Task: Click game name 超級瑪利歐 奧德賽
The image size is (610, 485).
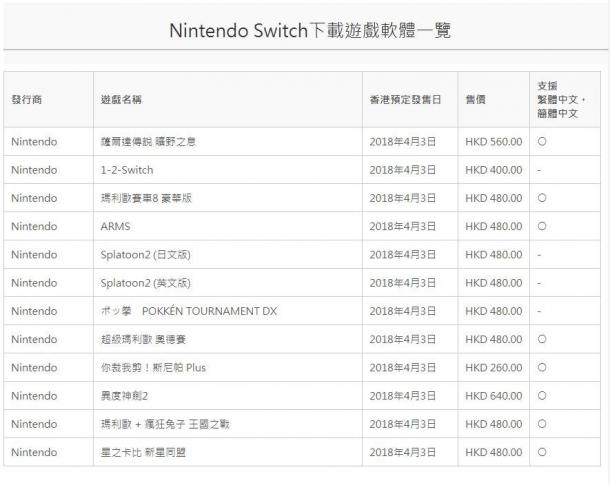Action: pyautogui.click(x=144, y=339)
